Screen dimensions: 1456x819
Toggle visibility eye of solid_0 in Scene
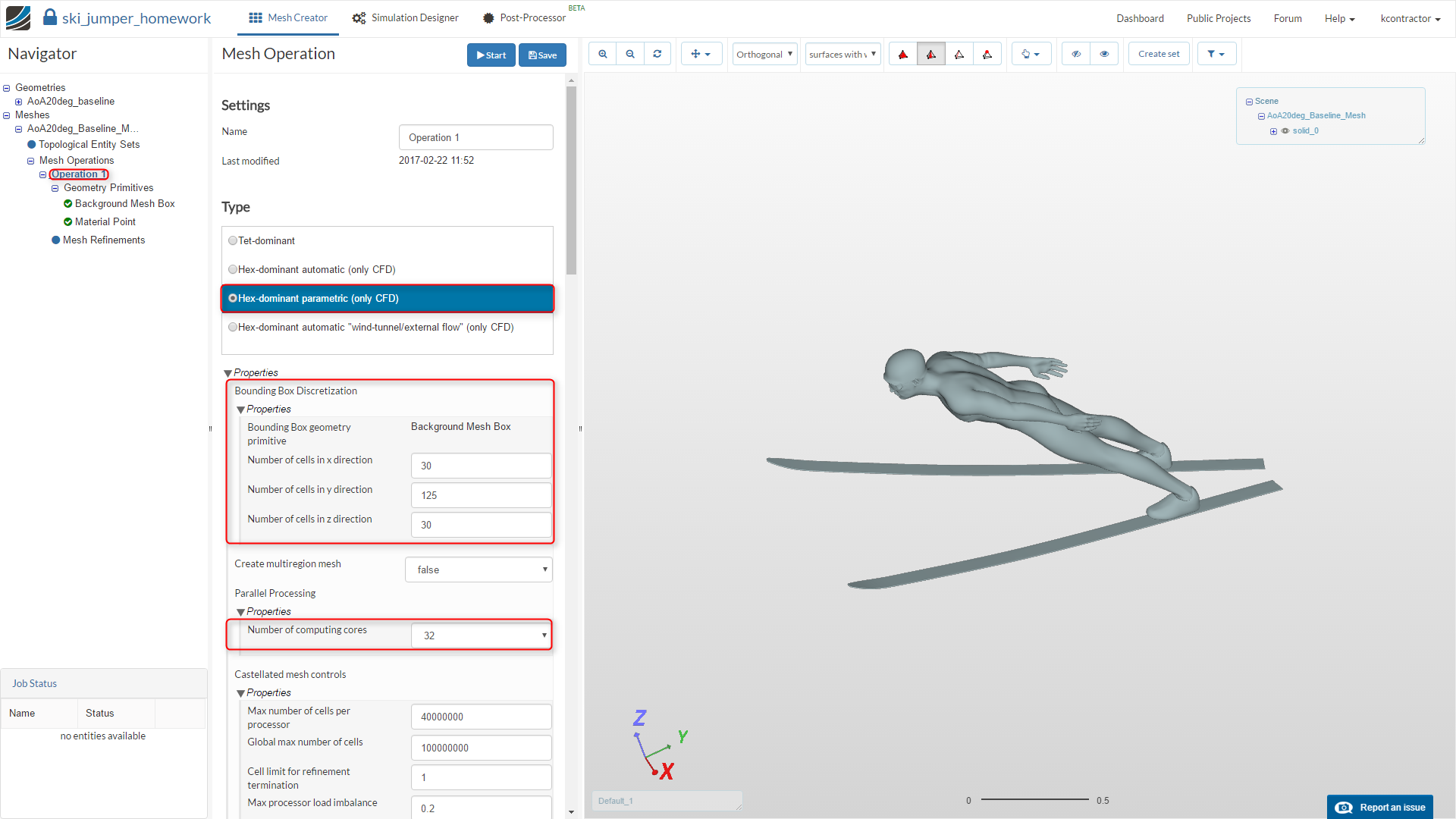tap(1285, 131)
